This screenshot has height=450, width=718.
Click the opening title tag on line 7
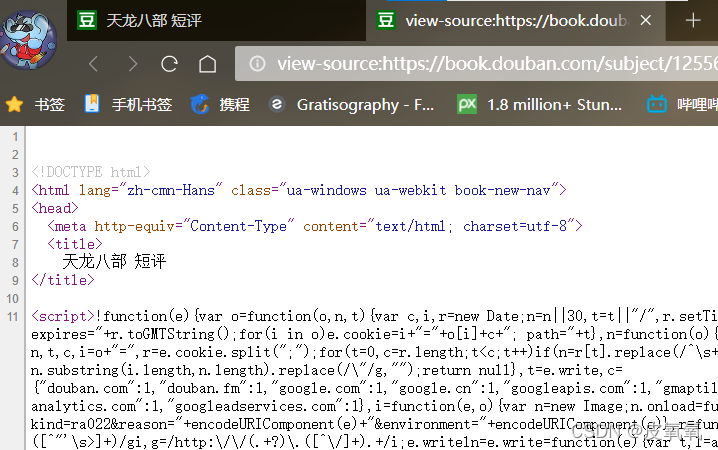pyautogui.click(x=75, y=244)
